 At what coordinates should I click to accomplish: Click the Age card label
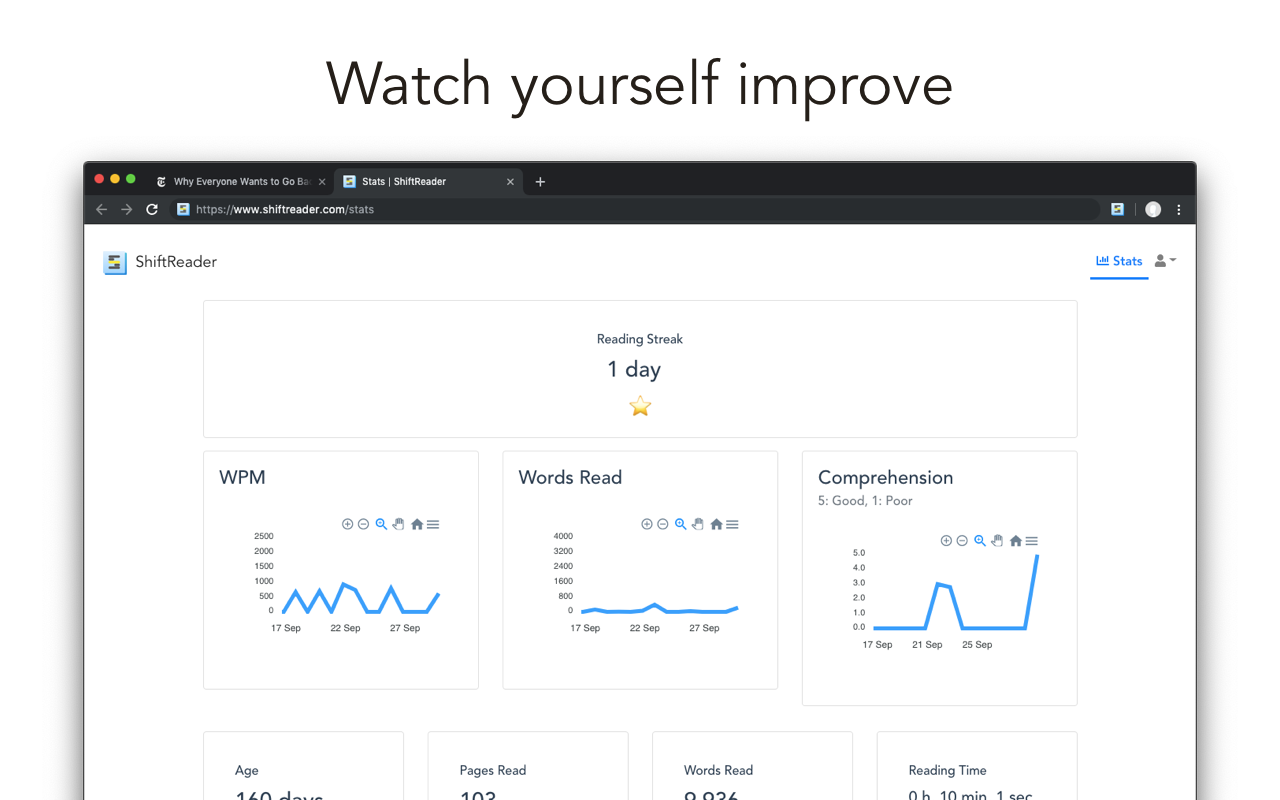(x=247, y=770)
